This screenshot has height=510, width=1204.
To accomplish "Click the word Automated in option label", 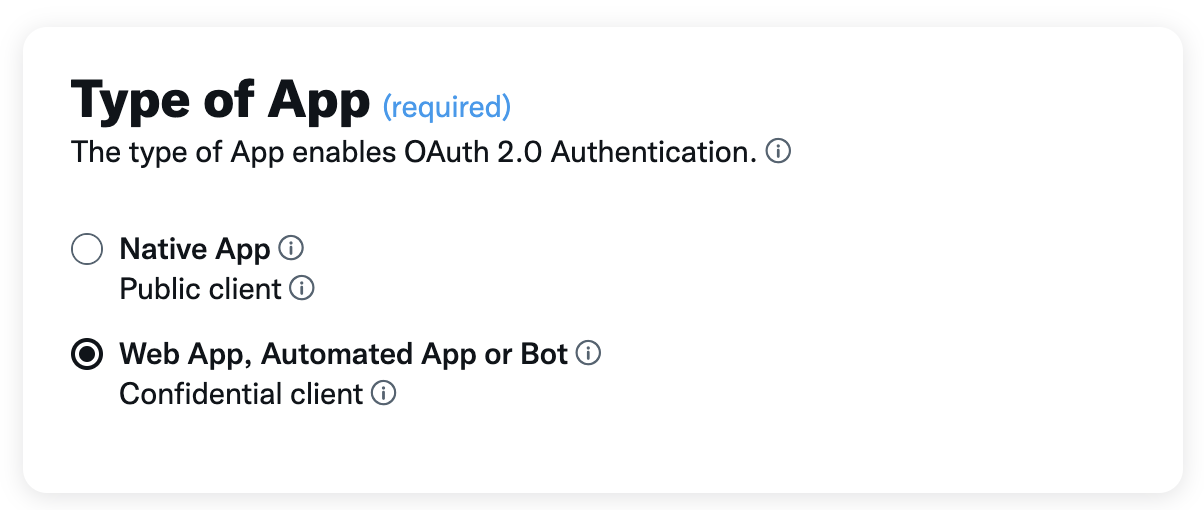I will click(x=324, y=354).
